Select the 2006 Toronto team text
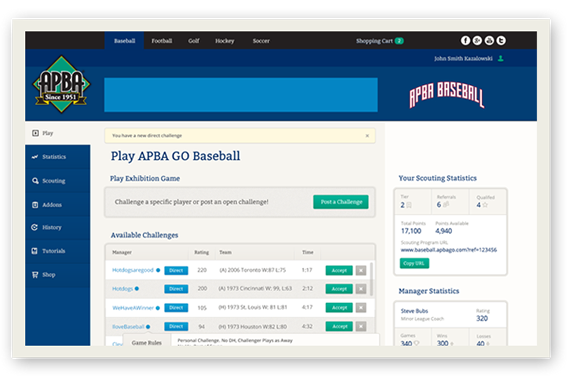The height and width of the screenshot is (376, 568). 252,270
